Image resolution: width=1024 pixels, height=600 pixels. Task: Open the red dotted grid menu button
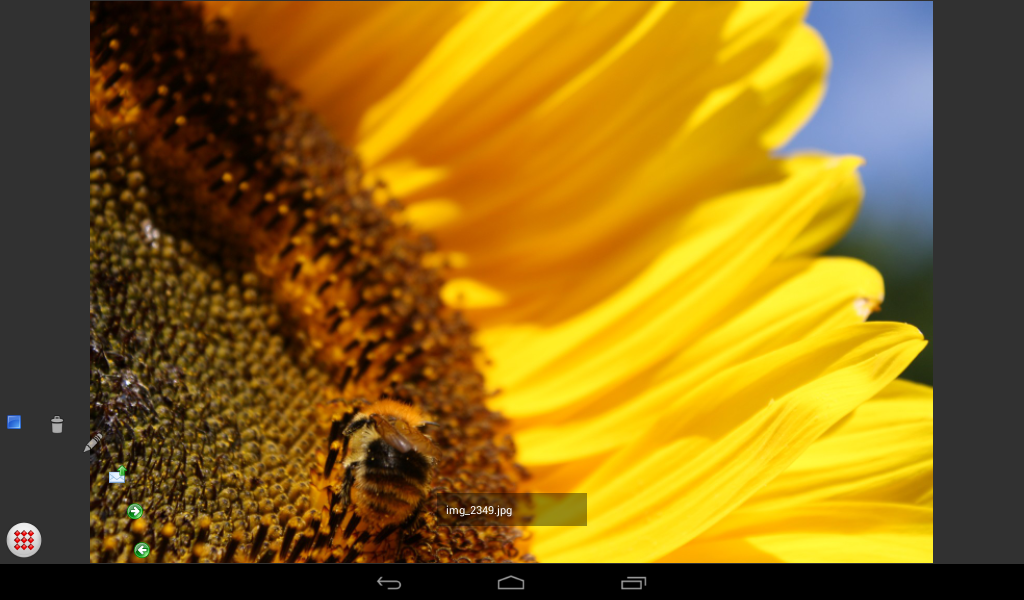pyautogui.click(x=24, y=540)
